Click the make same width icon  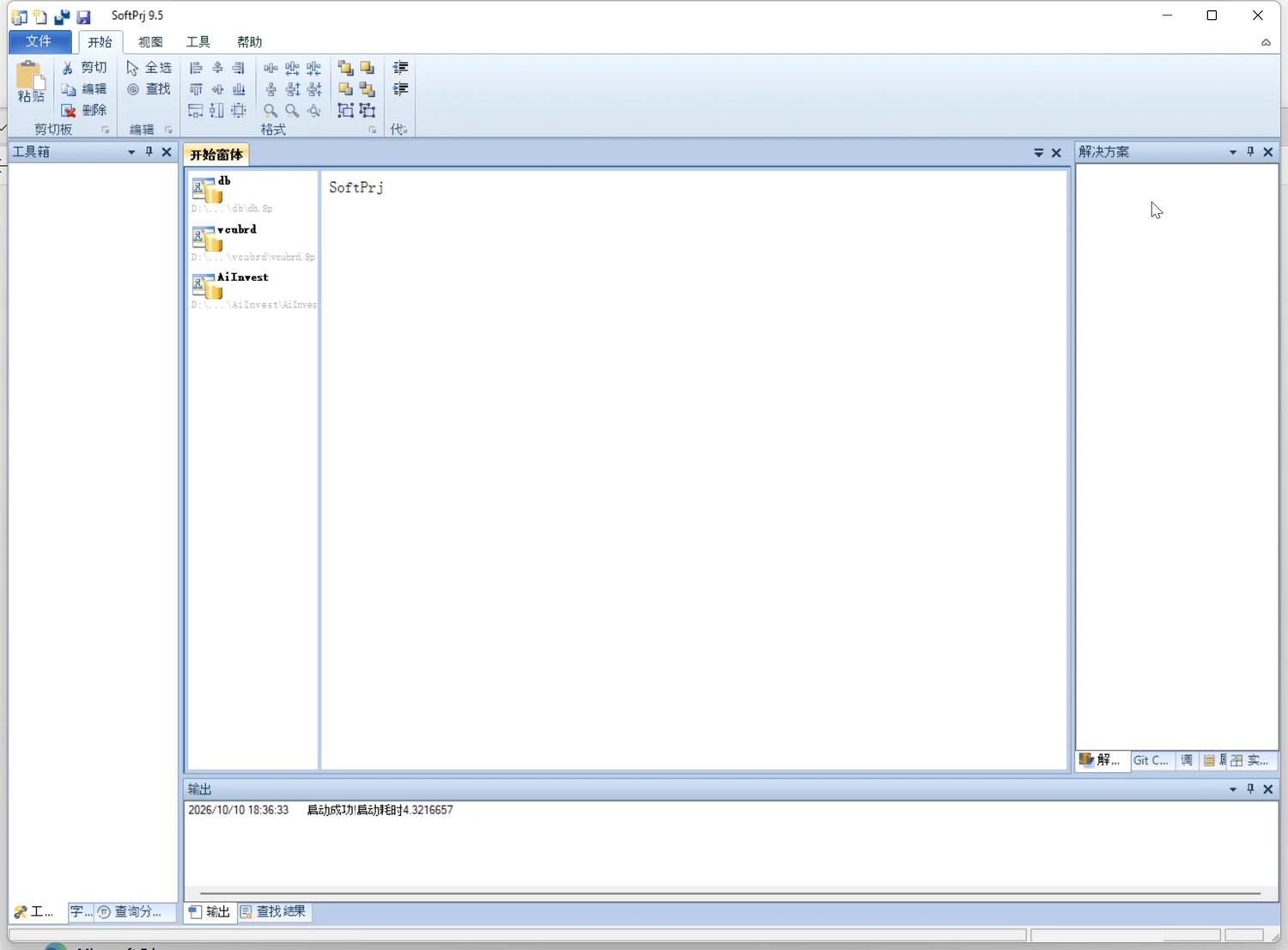pos(196,110)
